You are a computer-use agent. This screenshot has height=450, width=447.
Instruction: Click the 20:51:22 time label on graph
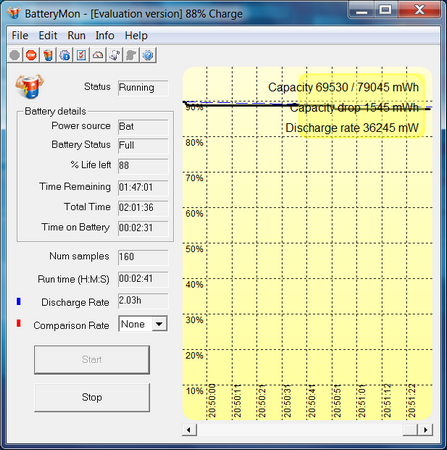412,401
